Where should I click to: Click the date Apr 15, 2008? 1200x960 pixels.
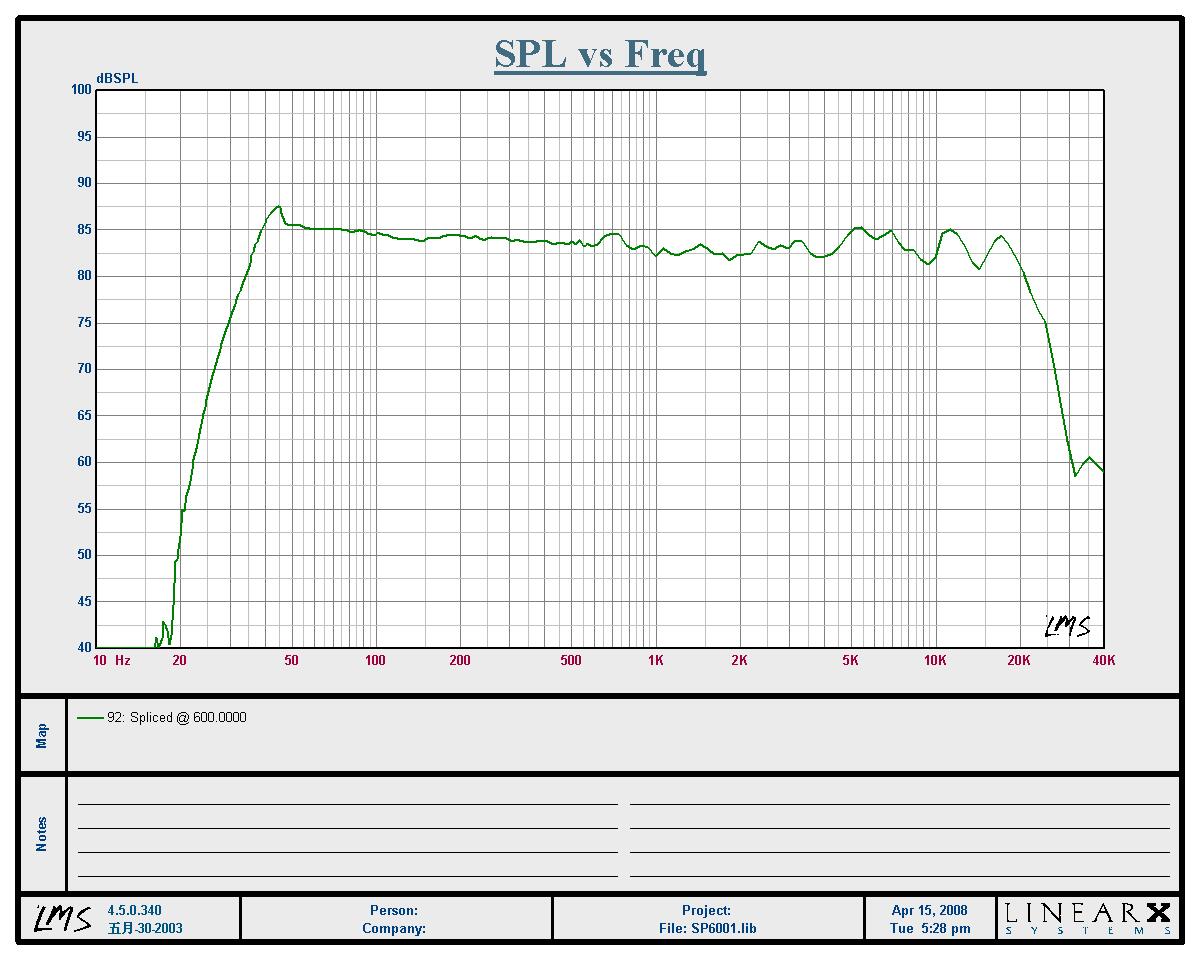930,911
